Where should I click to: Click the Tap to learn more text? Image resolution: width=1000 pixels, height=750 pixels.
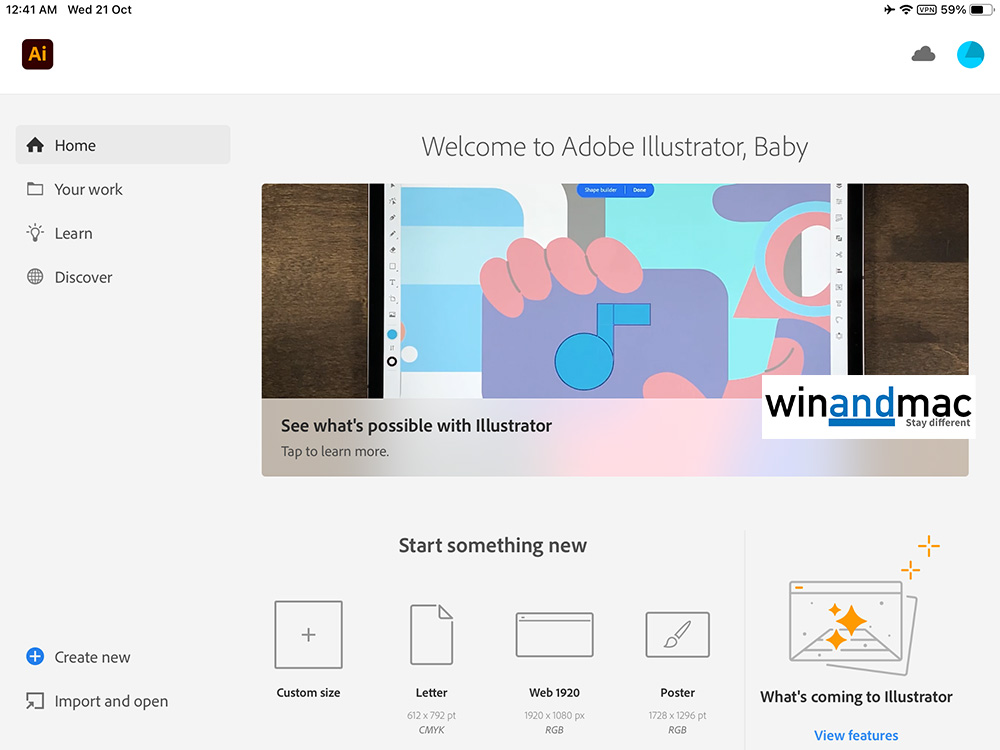coord(334,451)
